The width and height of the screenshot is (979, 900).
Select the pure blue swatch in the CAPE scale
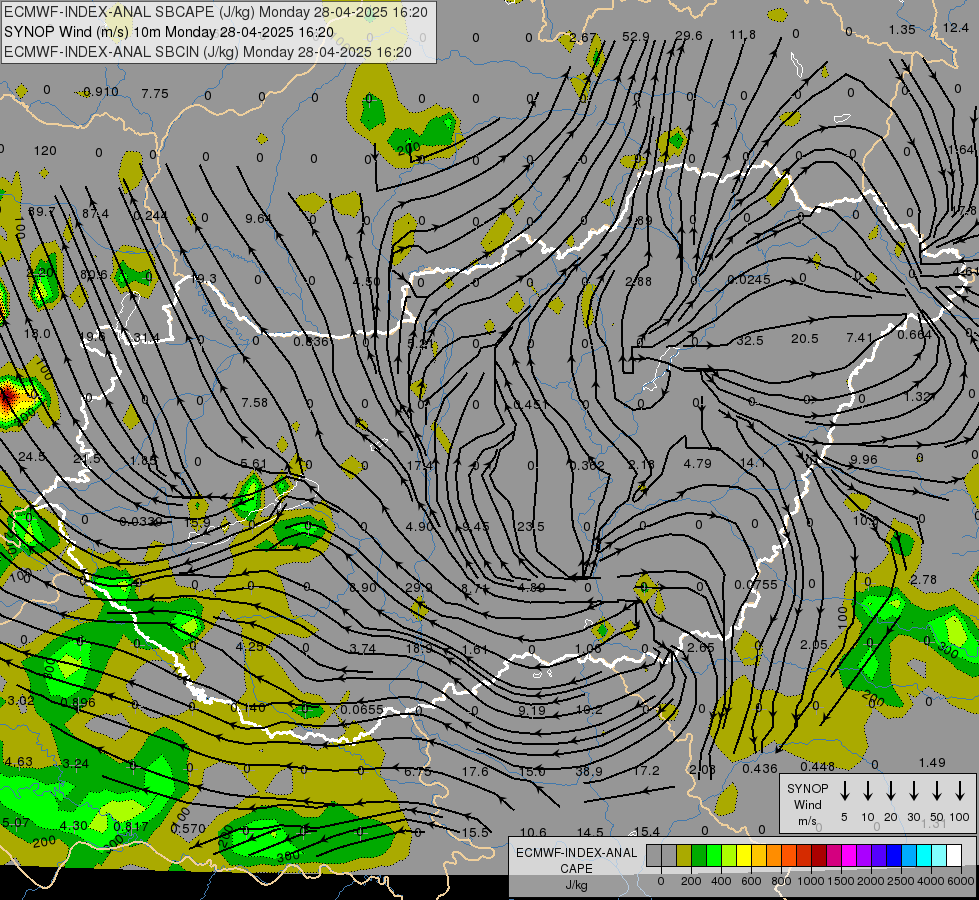click(893, 856)
